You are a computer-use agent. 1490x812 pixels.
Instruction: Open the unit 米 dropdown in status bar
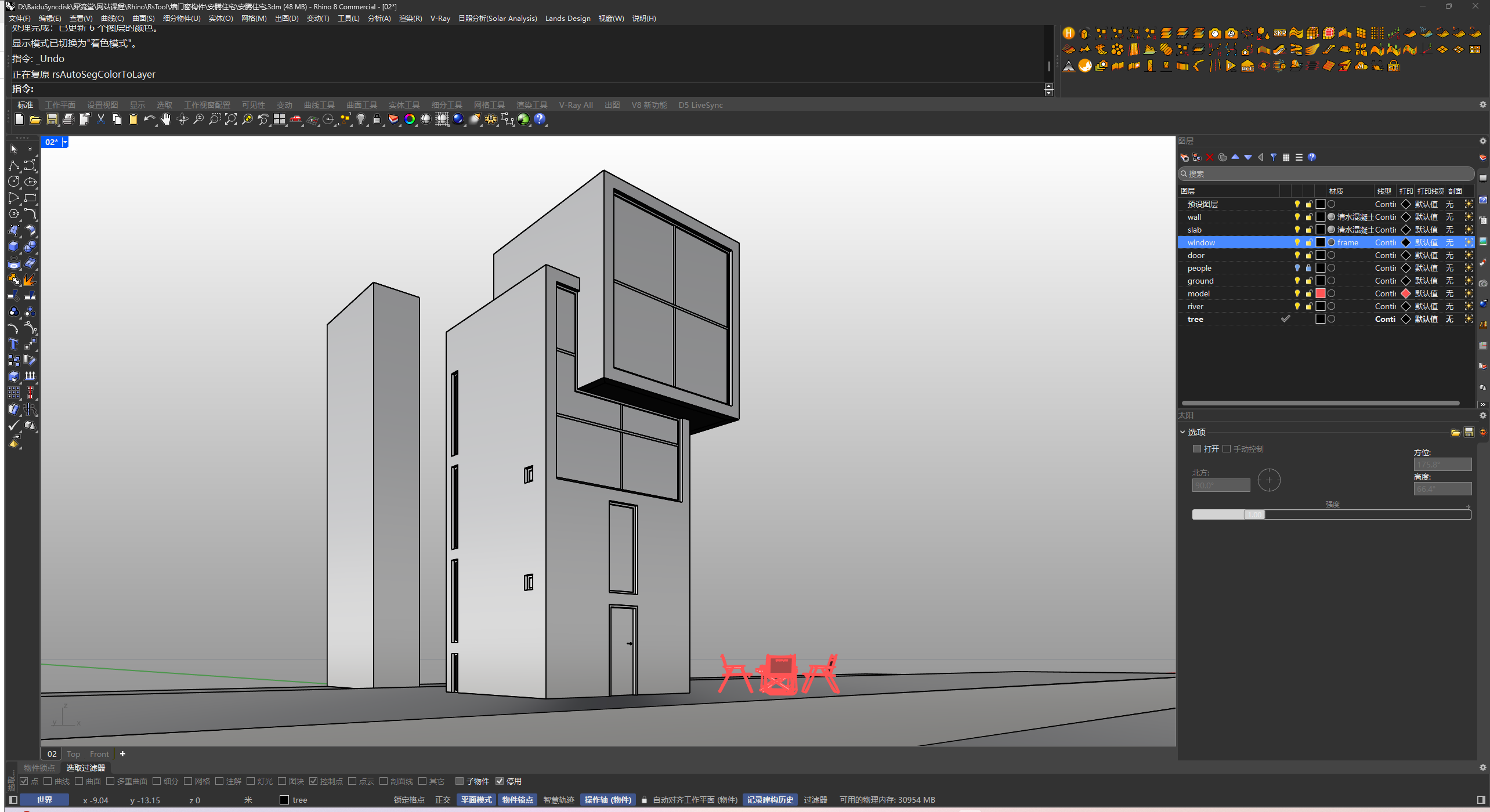248,800
